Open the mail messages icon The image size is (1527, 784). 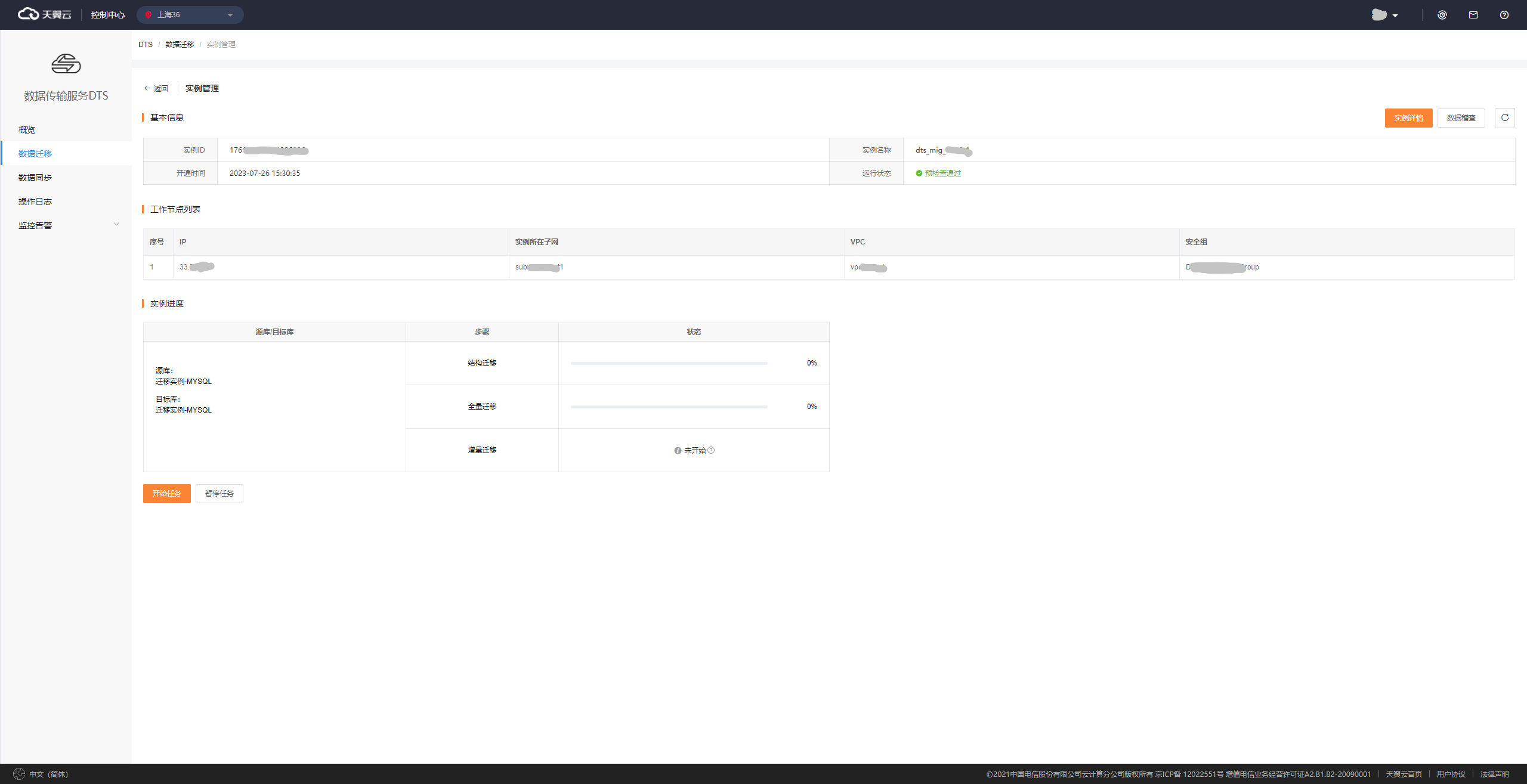tap(1473, 15)
